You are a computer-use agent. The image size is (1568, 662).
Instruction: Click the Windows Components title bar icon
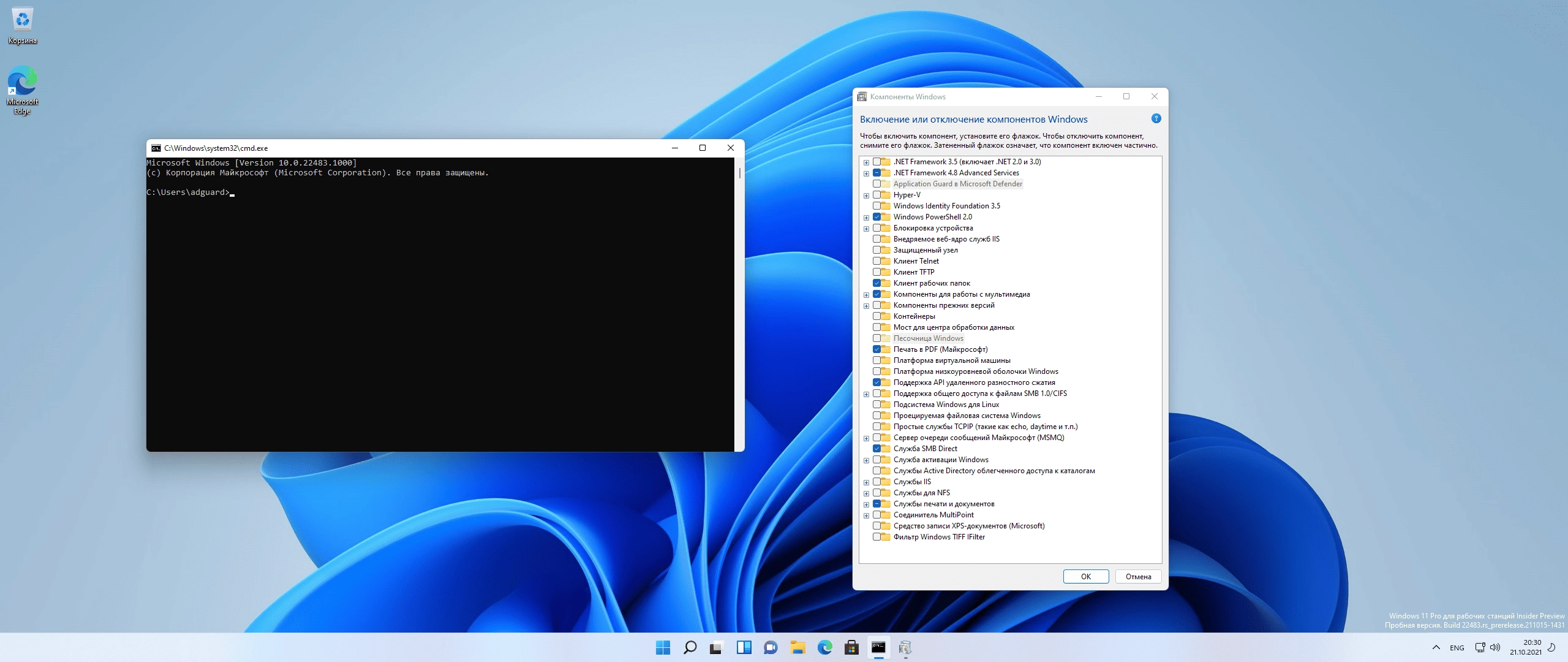862,96
